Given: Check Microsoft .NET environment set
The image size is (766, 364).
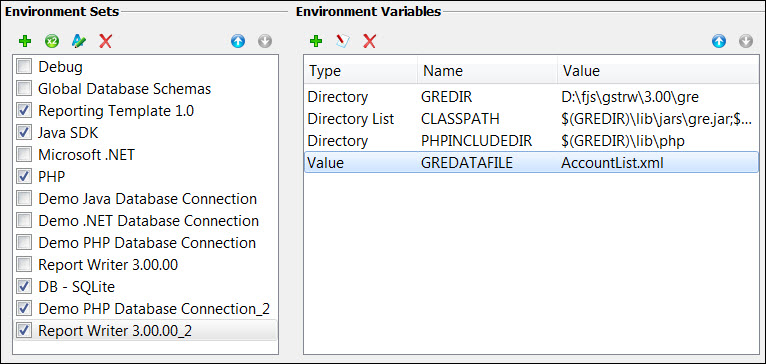Looking at the screenshot, I should coord(24,154).
